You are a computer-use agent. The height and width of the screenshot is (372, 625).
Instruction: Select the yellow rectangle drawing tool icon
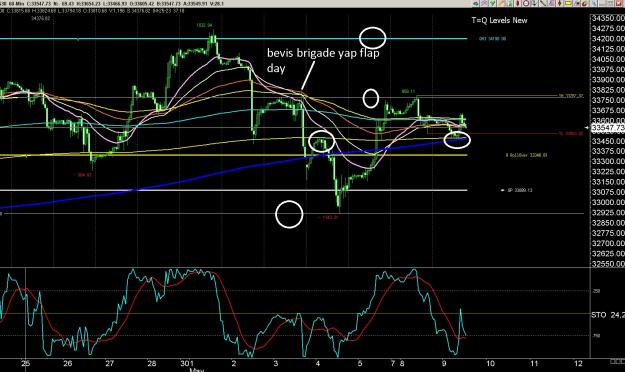pos(568,4)
